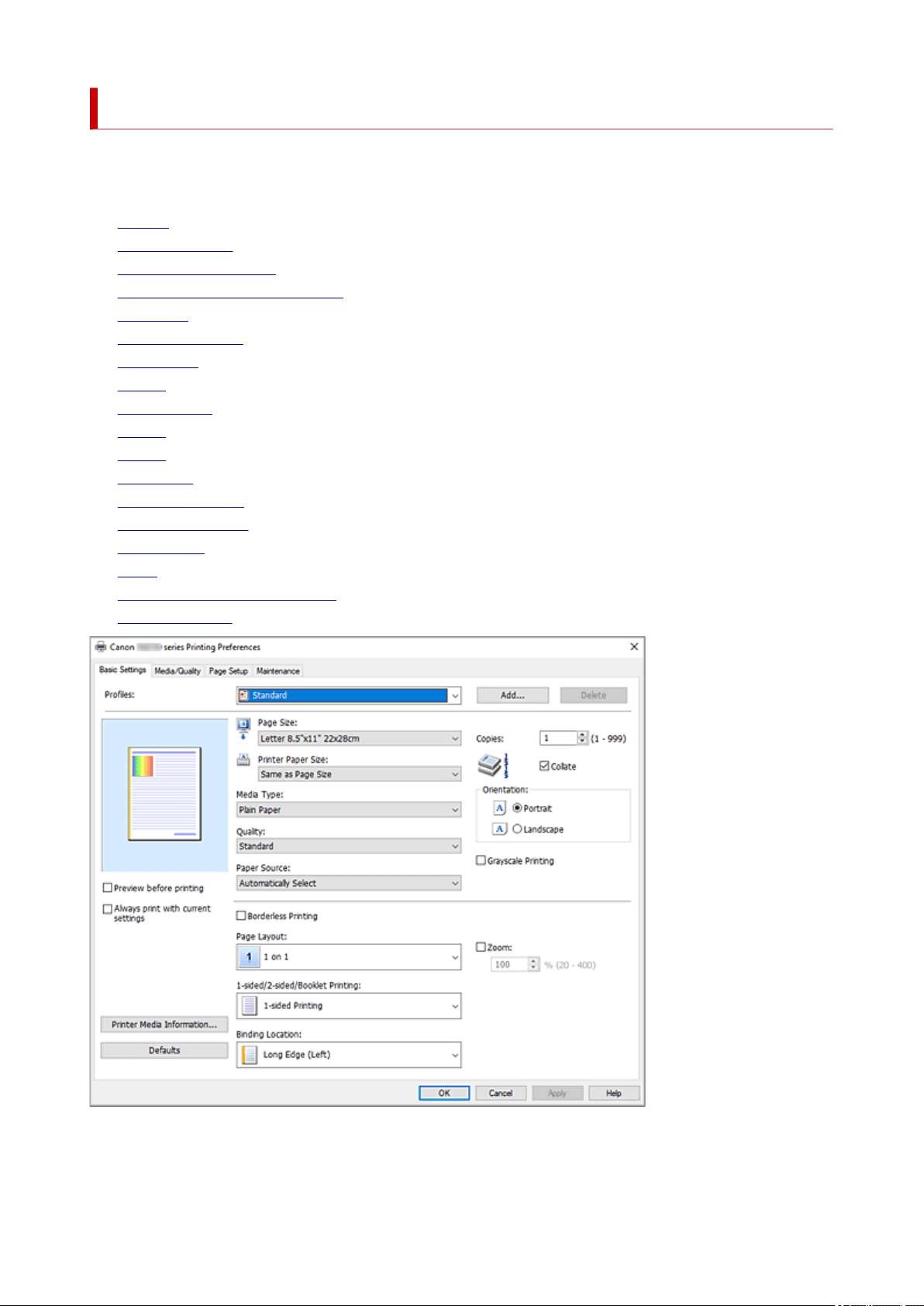Viewport: 924px width, 1306px height.
Task: Click the Add... profile button
Action: coord(512,695)
